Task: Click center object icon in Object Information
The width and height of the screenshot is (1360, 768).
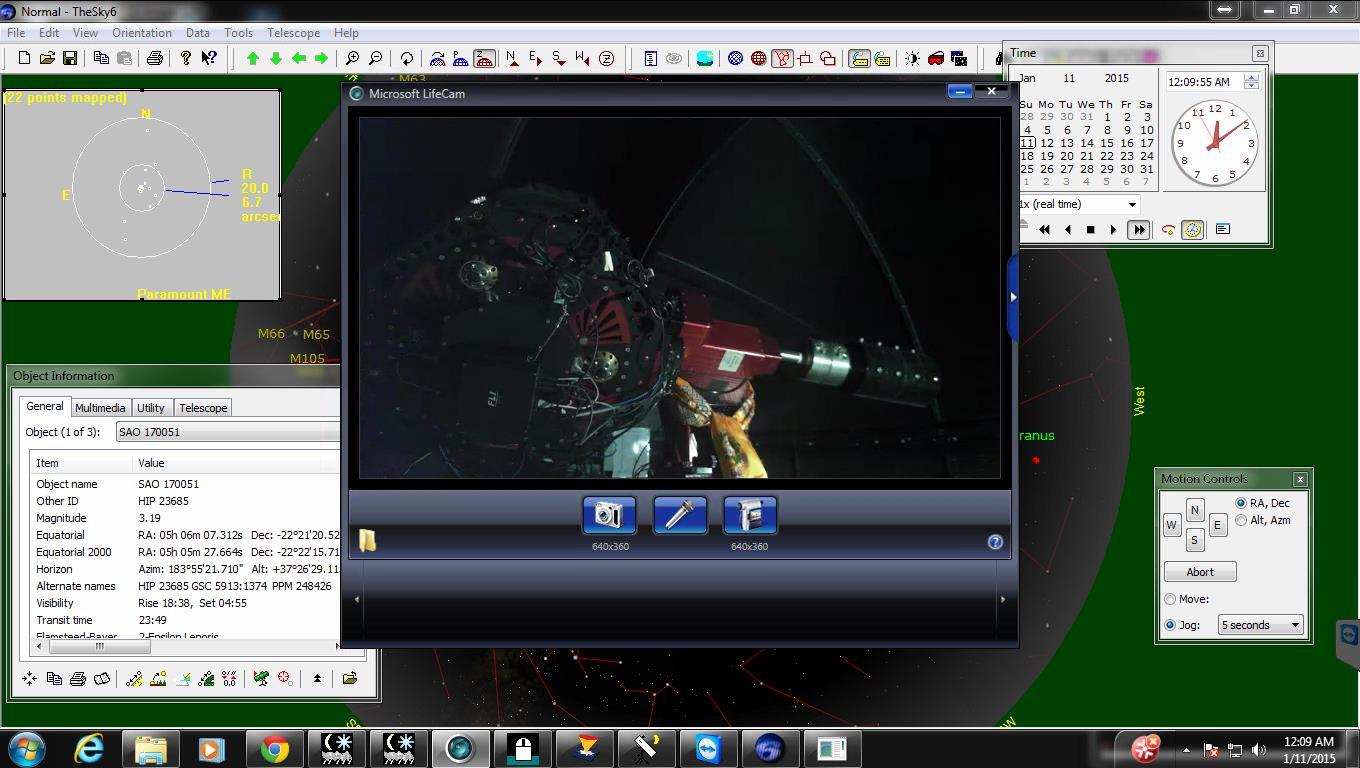Action: [x=29, y=679]
